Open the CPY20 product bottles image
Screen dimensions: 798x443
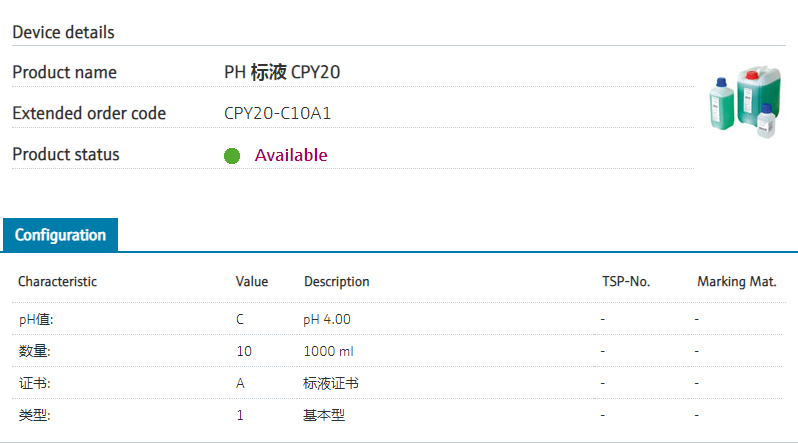[744, 105]
